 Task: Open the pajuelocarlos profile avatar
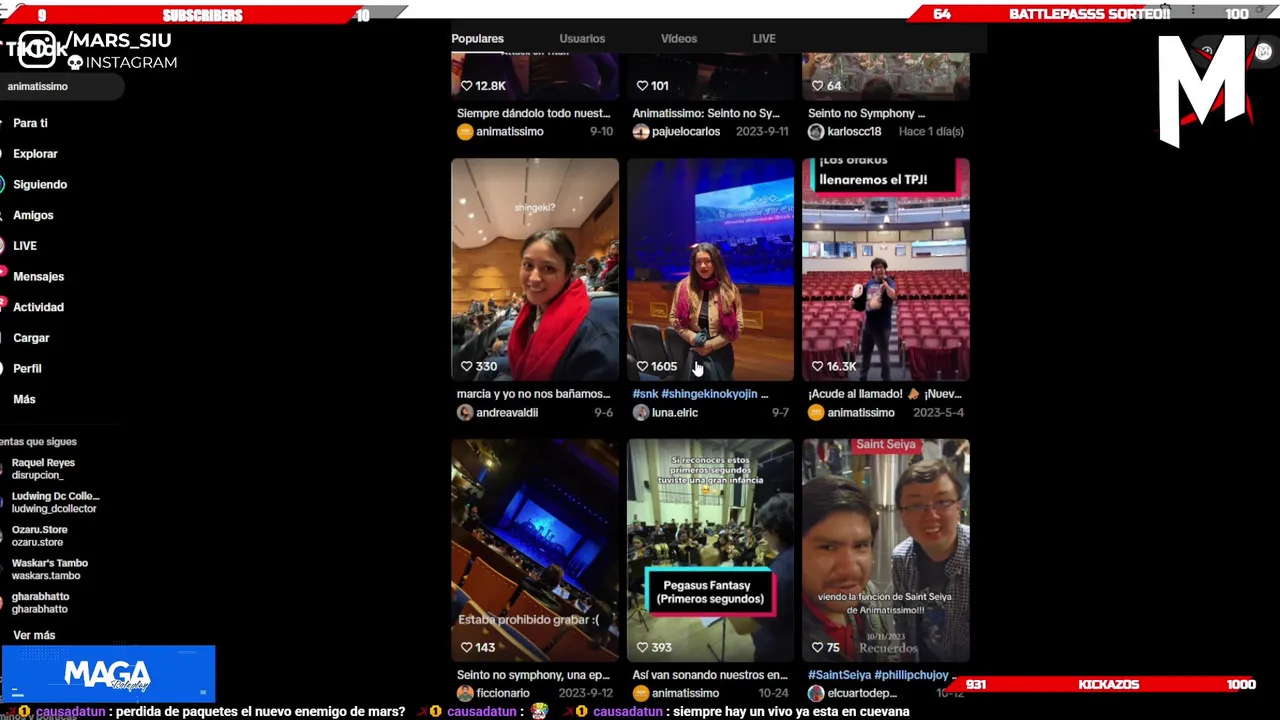[641, 131]
